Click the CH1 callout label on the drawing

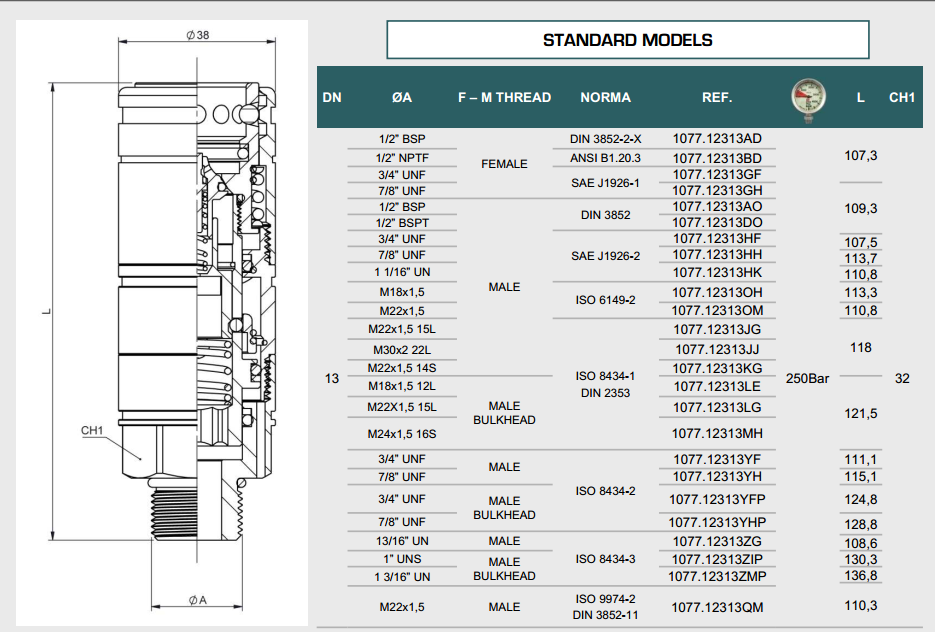(x=93, y=431)
